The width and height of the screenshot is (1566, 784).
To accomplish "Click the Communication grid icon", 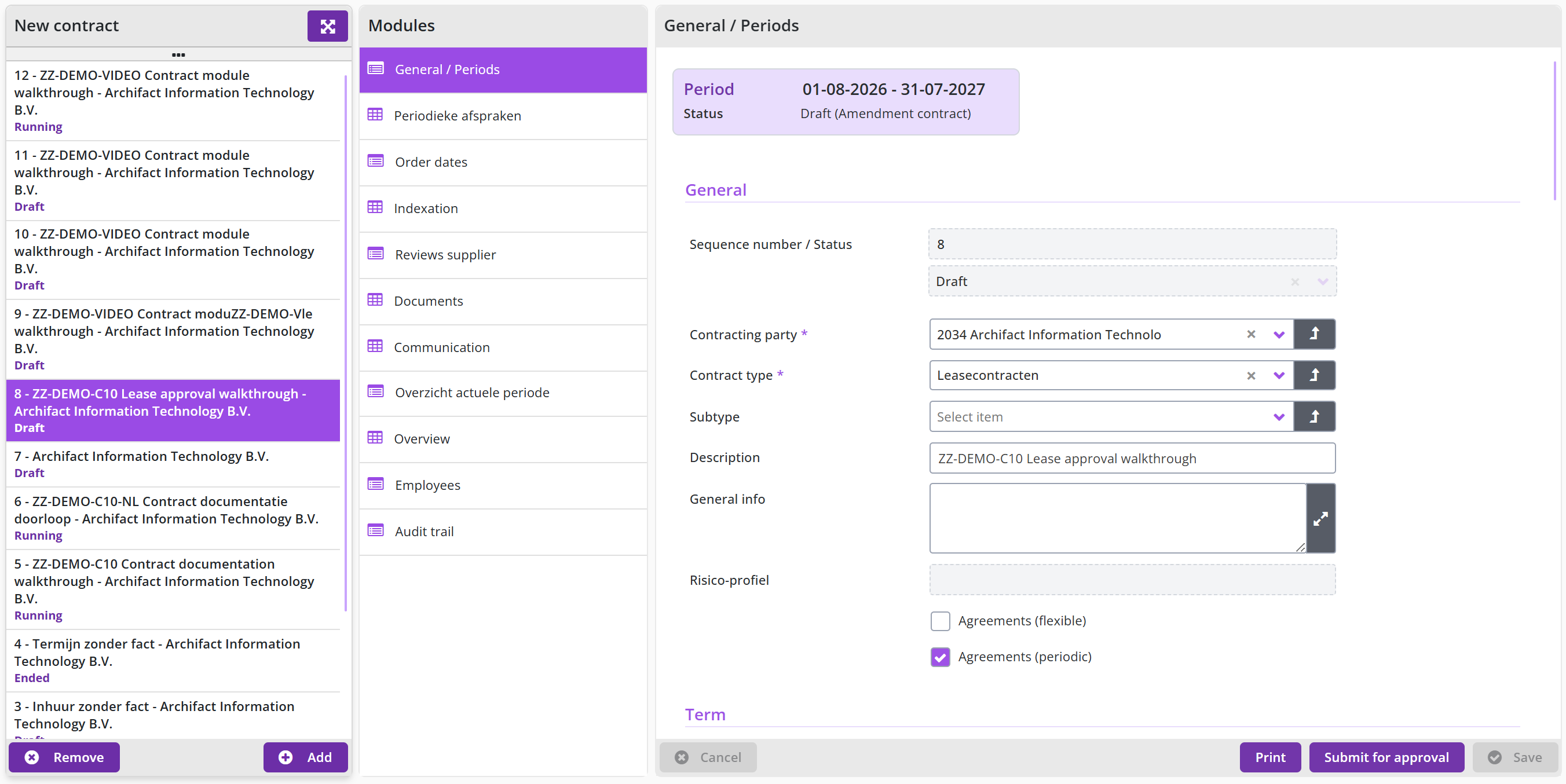I will tap(375, 346).
